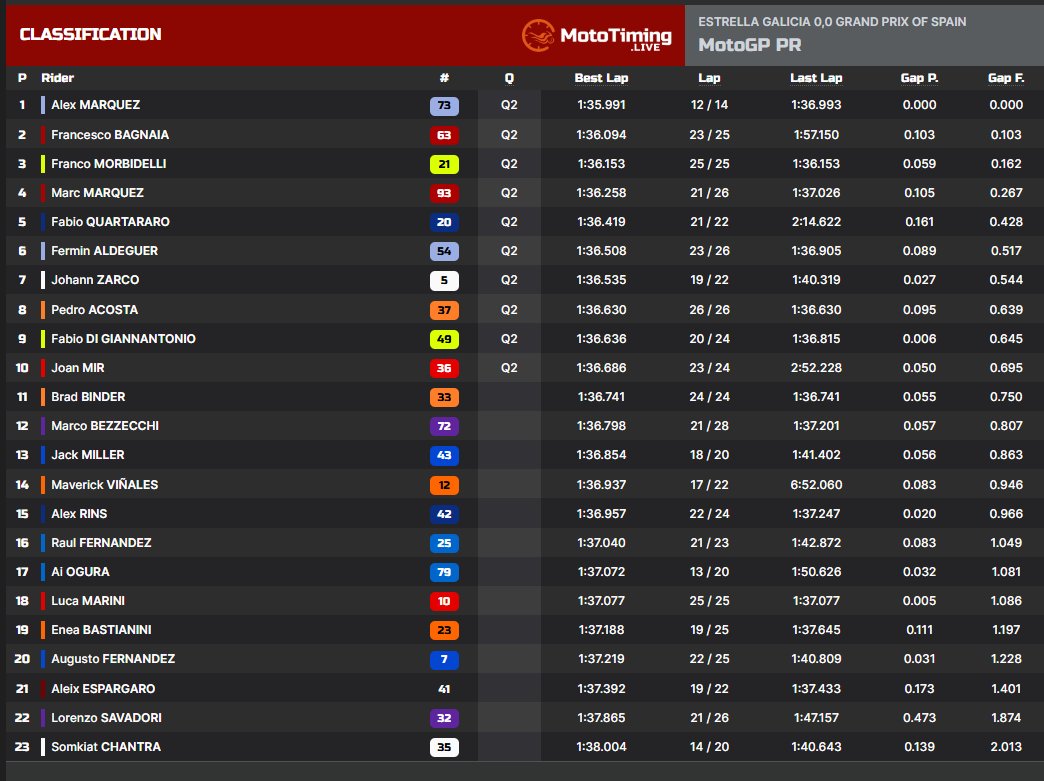Viewport: 1044px width, 781px height.
Task: Click Franco Morbidelli's number 21 badge
Action: click(444, 164)
